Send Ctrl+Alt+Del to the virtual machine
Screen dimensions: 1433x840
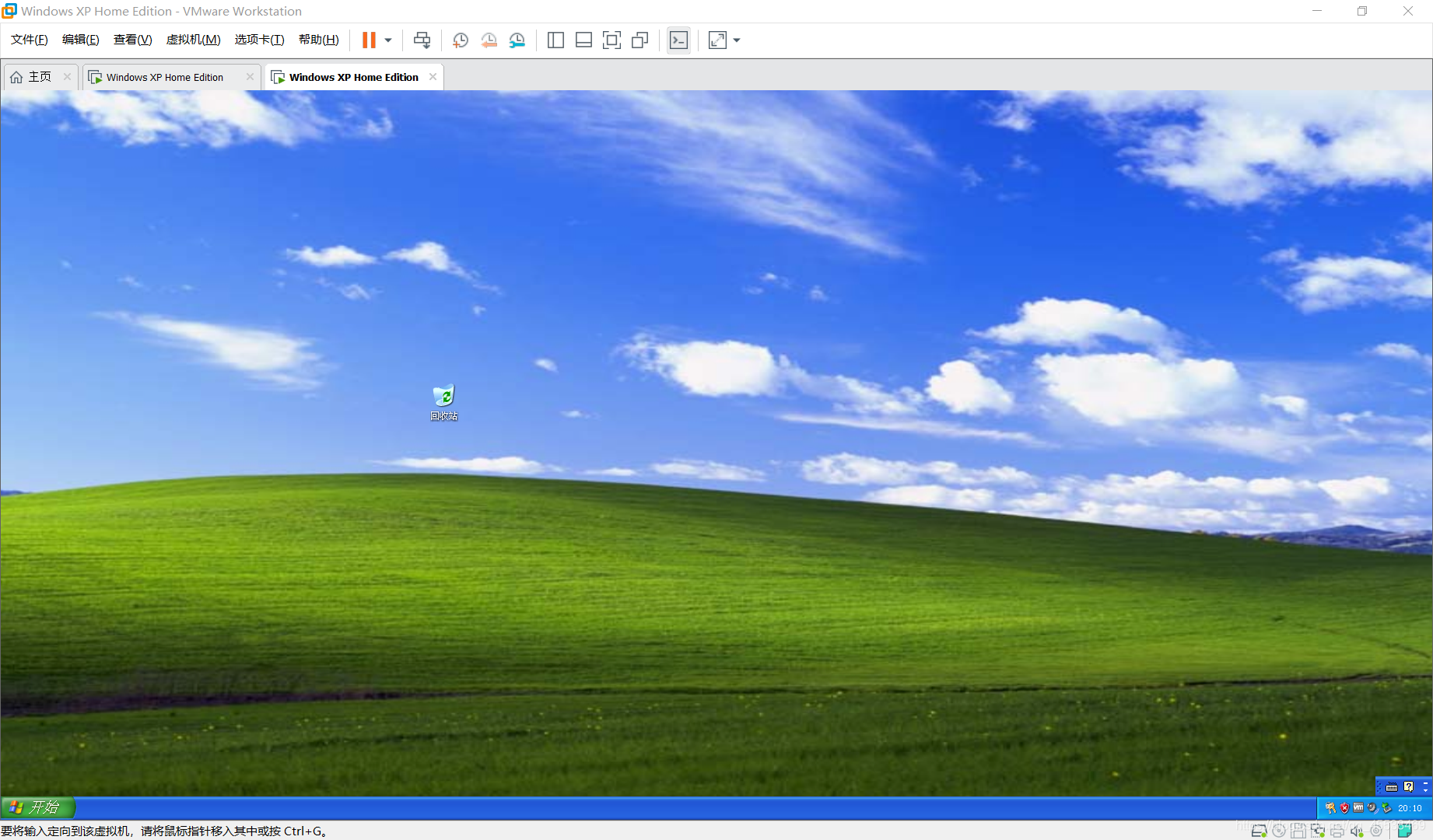[x=422, y=40]
